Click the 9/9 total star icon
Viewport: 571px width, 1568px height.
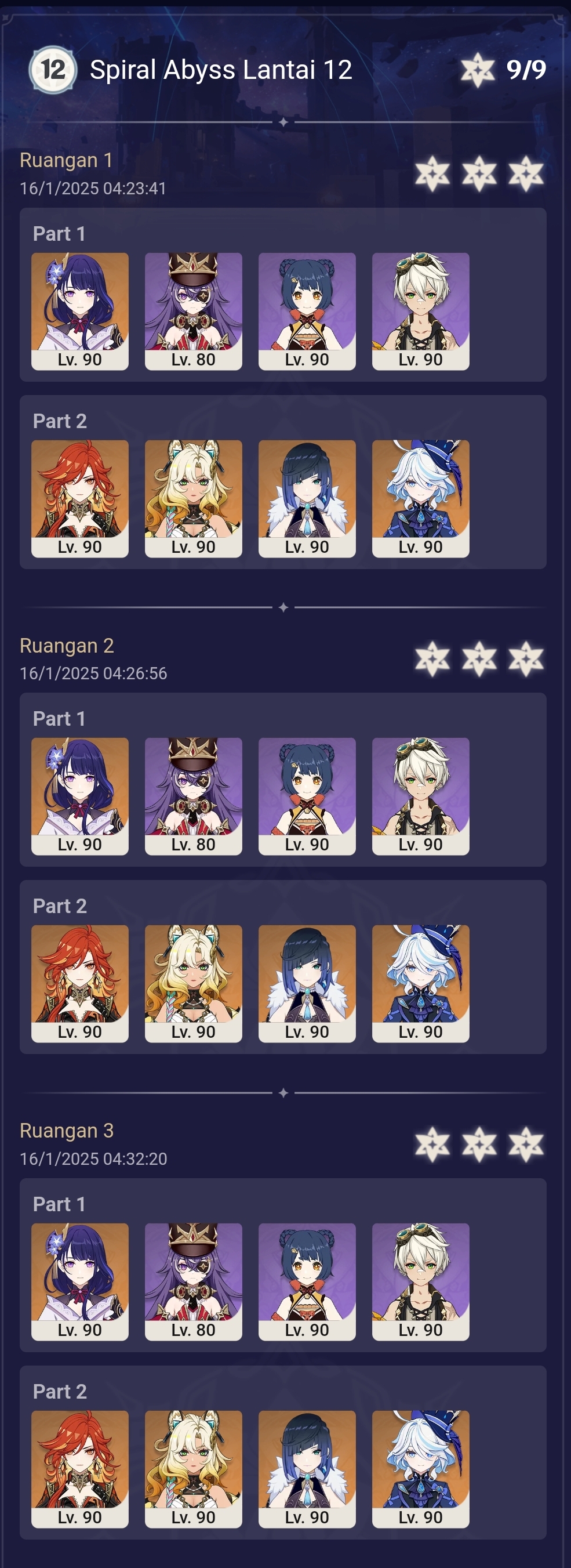[x=477, y=70]
